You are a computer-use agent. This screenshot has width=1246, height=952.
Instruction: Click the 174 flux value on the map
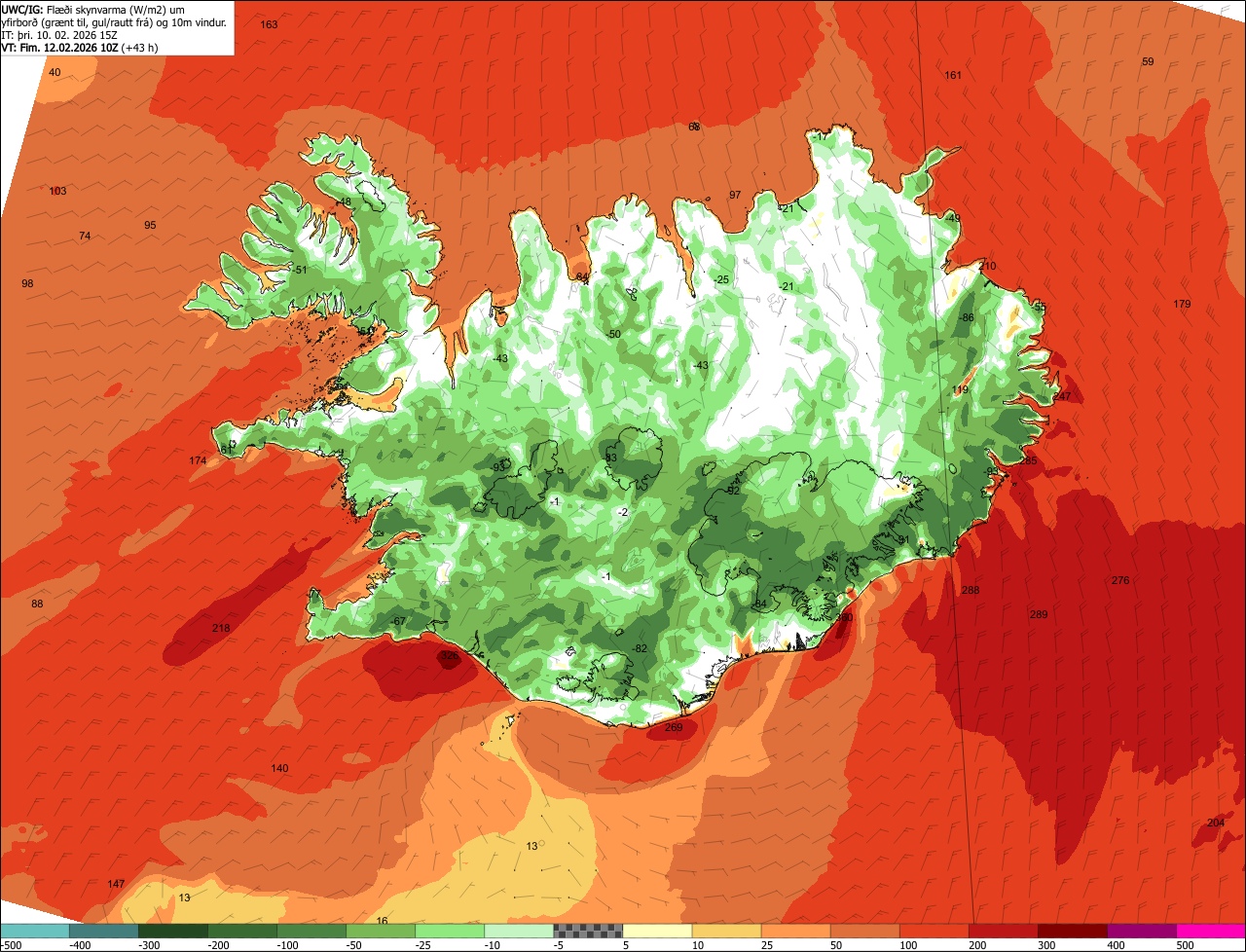tap(198, 460)
